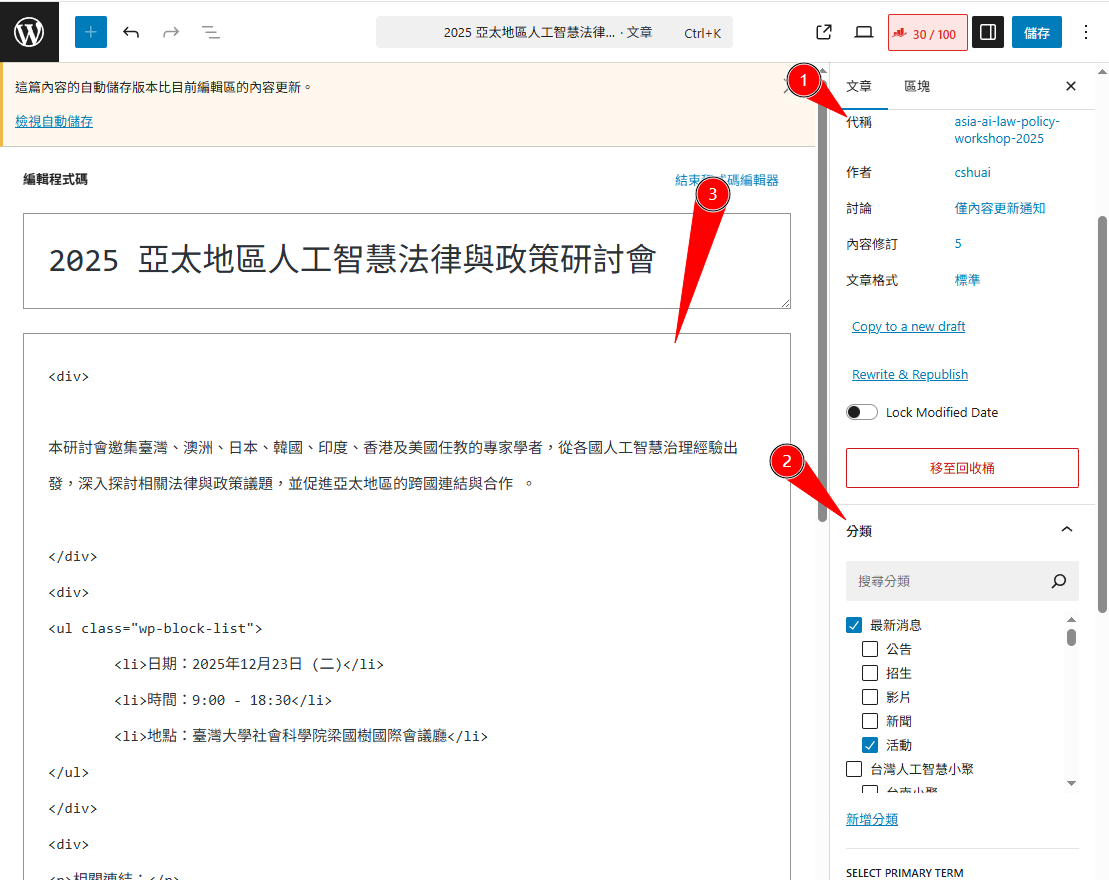
Task: Toggle the Lock Modified Date switch
Action: pyautogui.click(x=862, y=412)
